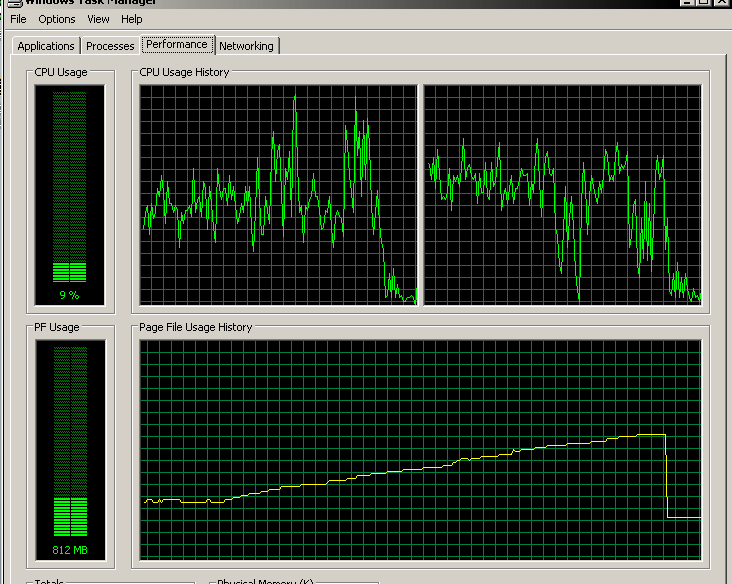732x584 pixels.
Task: Click the 'Totals' group label
Action: (49, 581)
